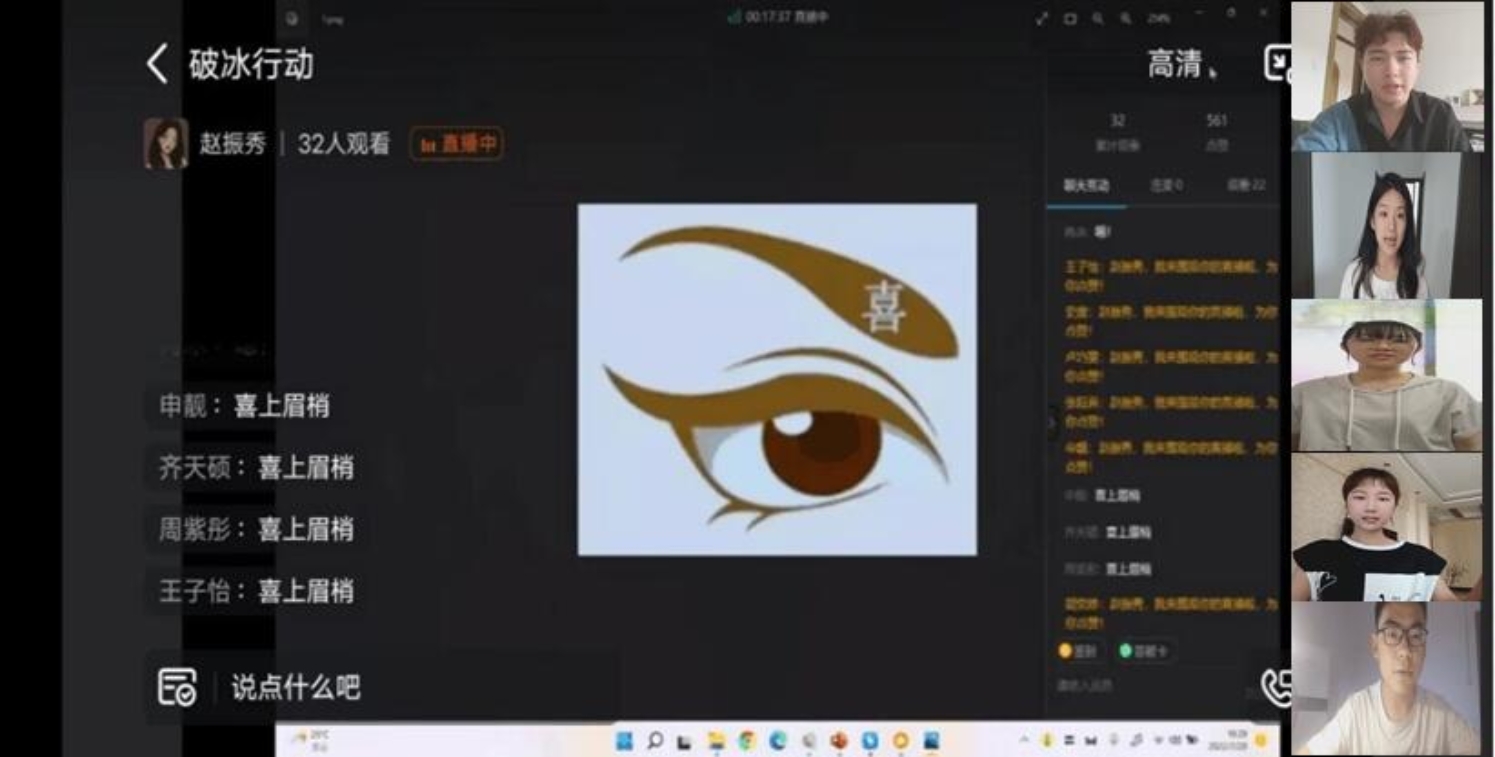This screenshot has height=757, width=1495.
Task: Click the second magnifier zoom icon in toolbar
Action: pyautogui.click(x=1125, y=18)
